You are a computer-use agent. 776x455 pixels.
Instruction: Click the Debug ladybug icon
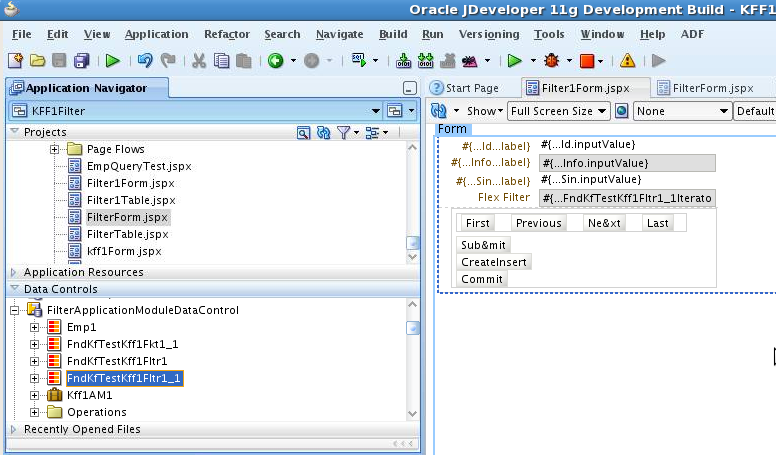point(551,61)
